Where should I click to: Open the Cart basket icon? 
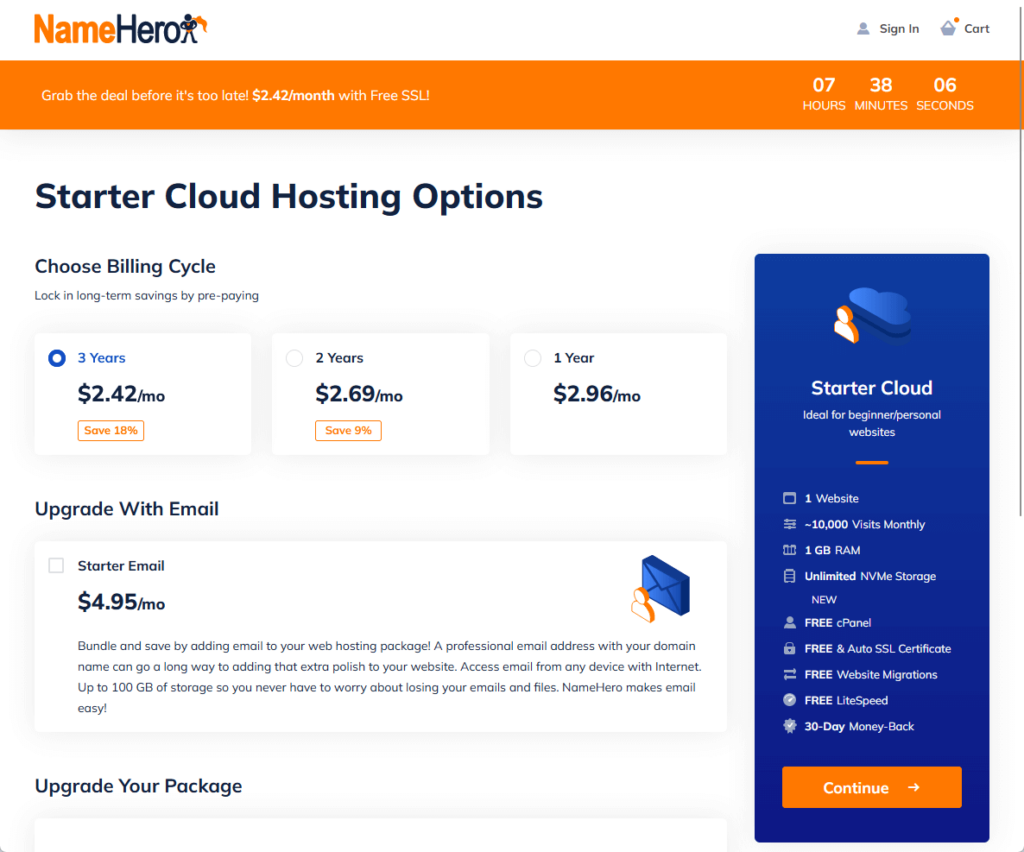point(948,27)
